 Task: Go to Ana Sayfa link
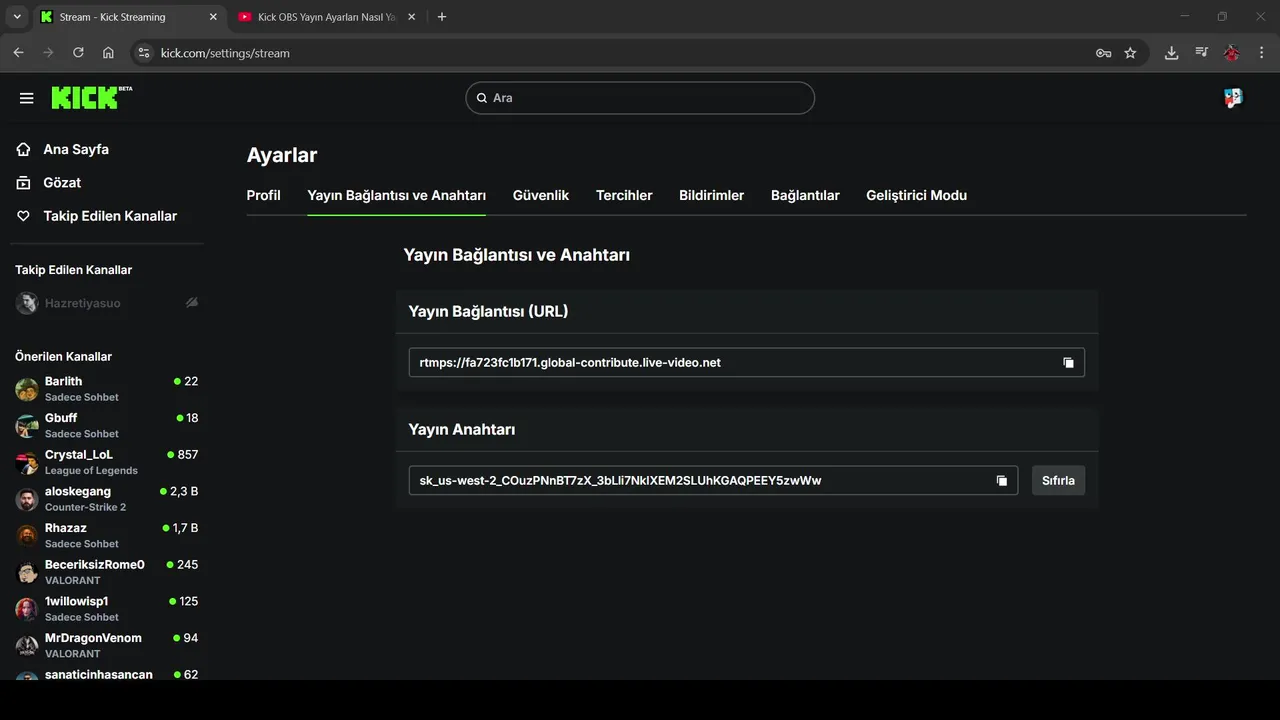pyautogui.click(x=76, y=149)
